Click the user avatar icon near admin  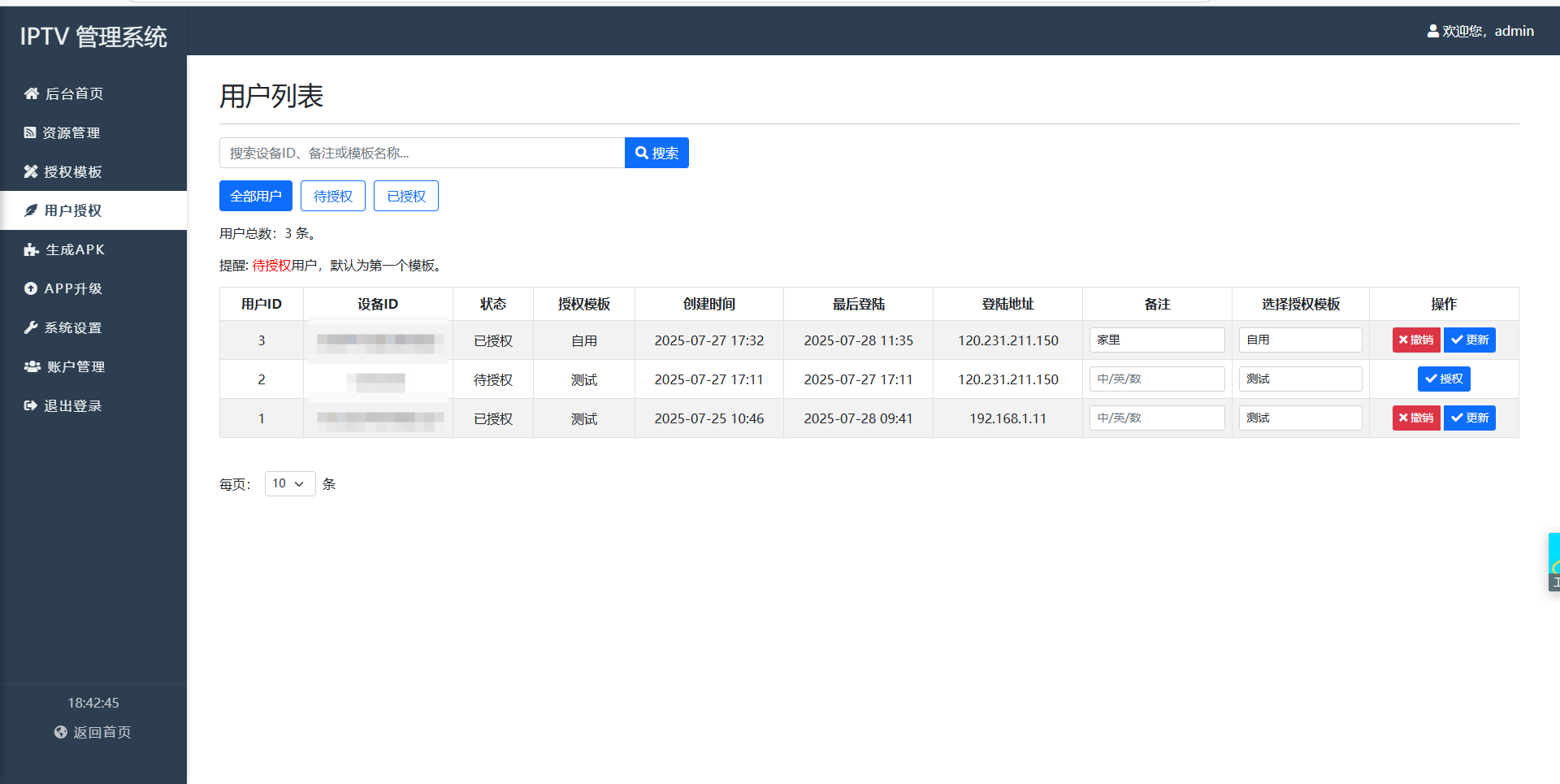pos(1433,31)
